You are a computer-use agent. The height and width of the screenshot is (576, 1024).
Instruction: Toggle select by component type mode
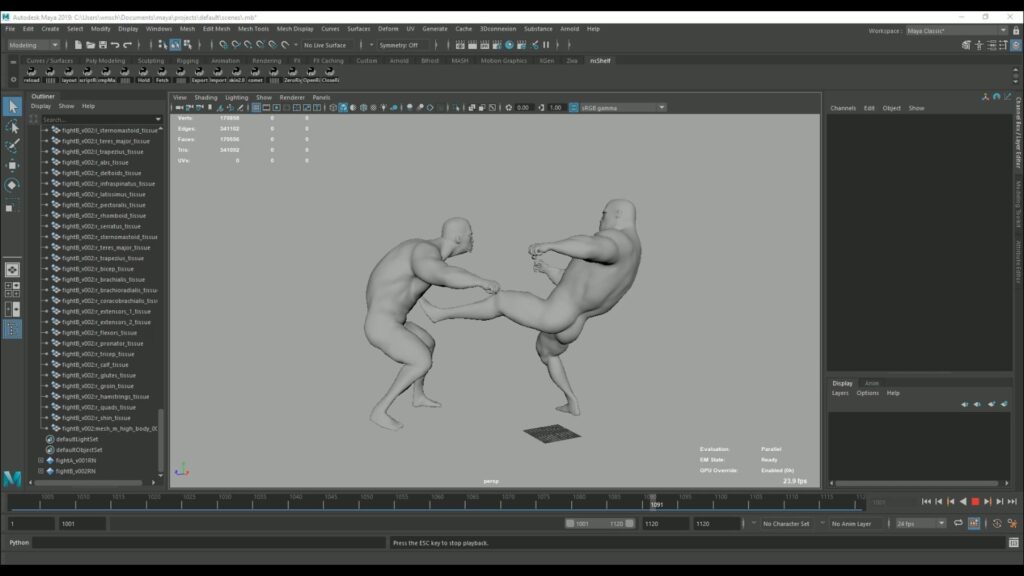[x=187, y=45]
